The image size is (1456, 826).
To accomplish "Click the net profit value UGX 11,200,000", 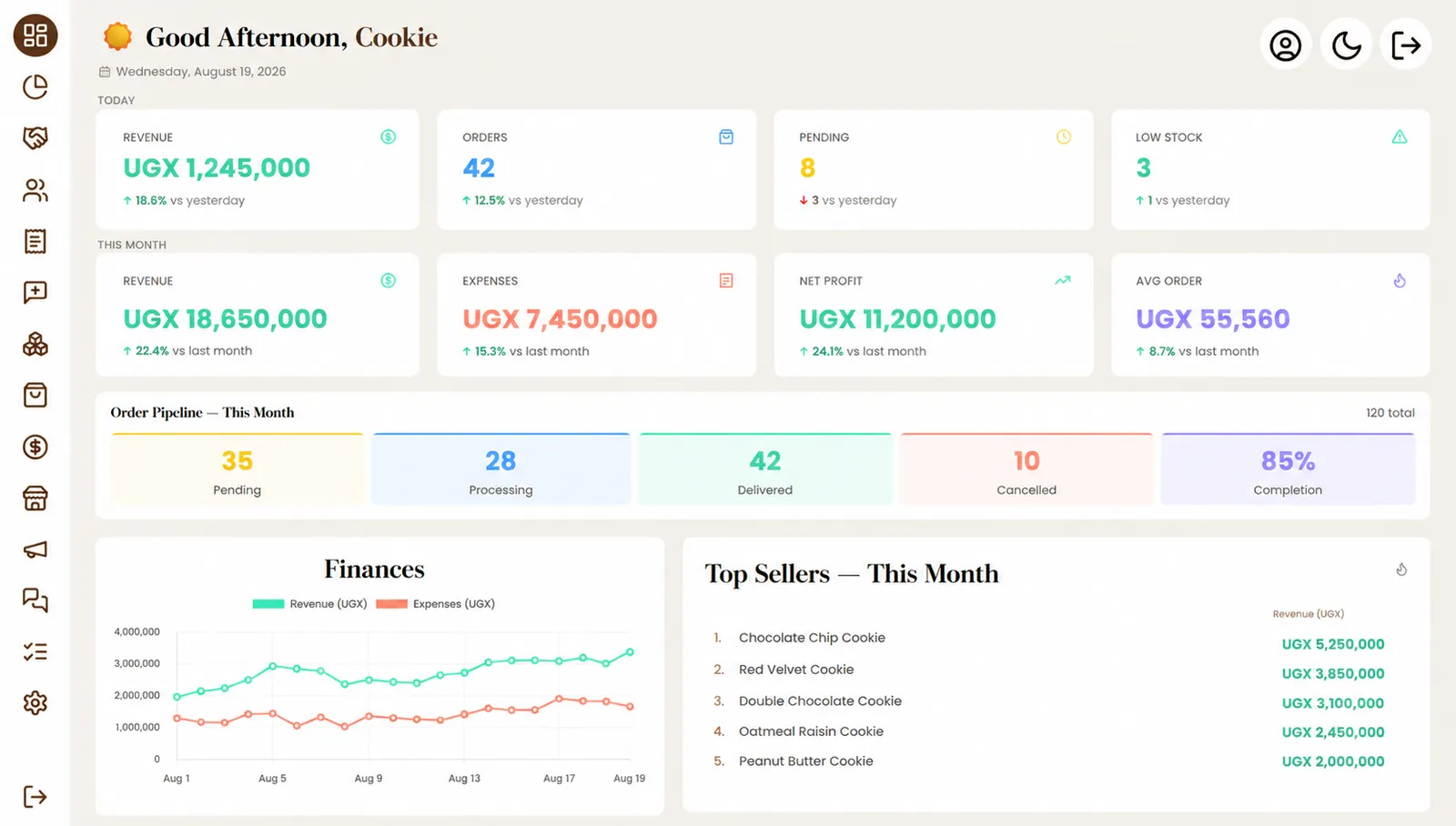I will [x=897, y=319].
